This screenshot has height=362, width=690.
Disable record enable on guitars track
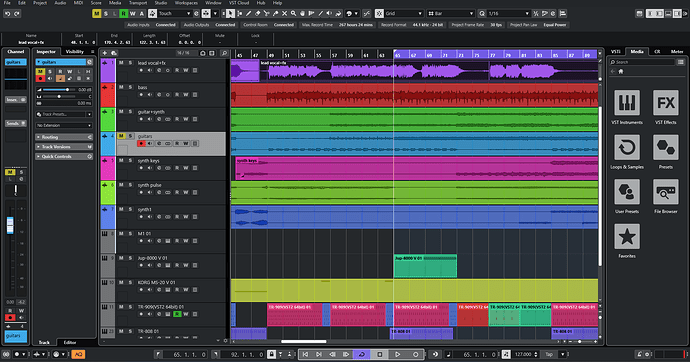(x=141, y=143)
